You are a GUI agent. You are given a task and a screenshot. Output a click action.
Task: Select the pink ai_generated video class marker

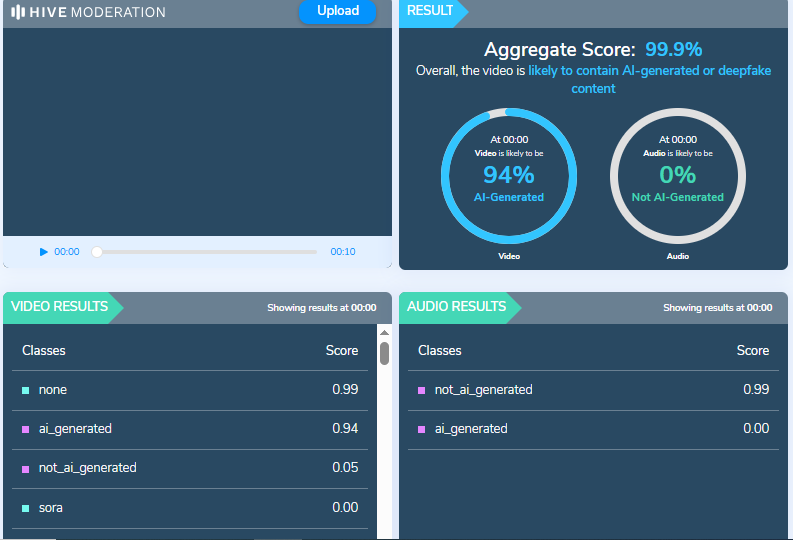[25, 429]
